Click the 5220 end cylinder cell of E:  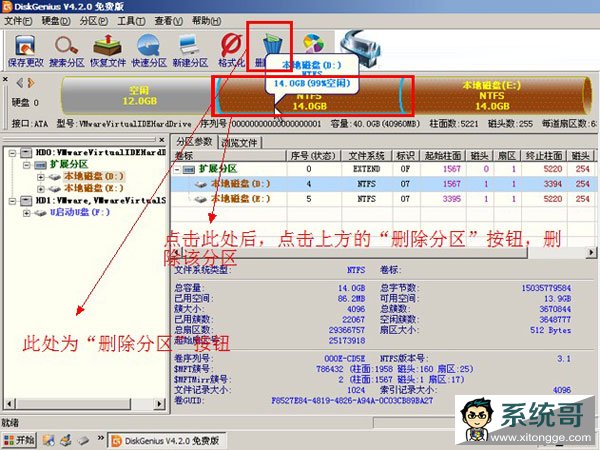[x=544, y=199]
